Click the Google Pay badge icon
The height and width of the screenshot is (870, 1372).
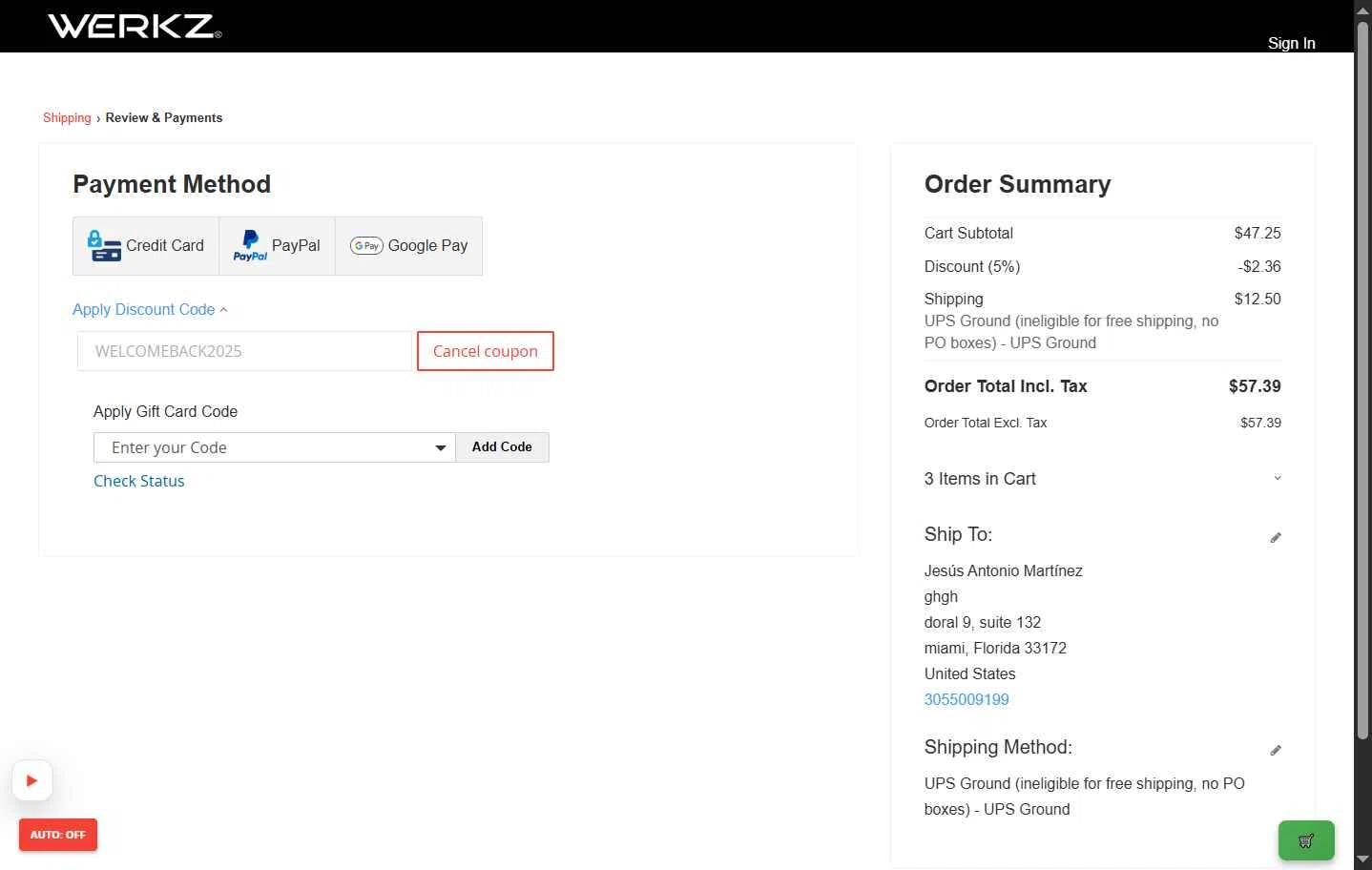tap(366, 246)
